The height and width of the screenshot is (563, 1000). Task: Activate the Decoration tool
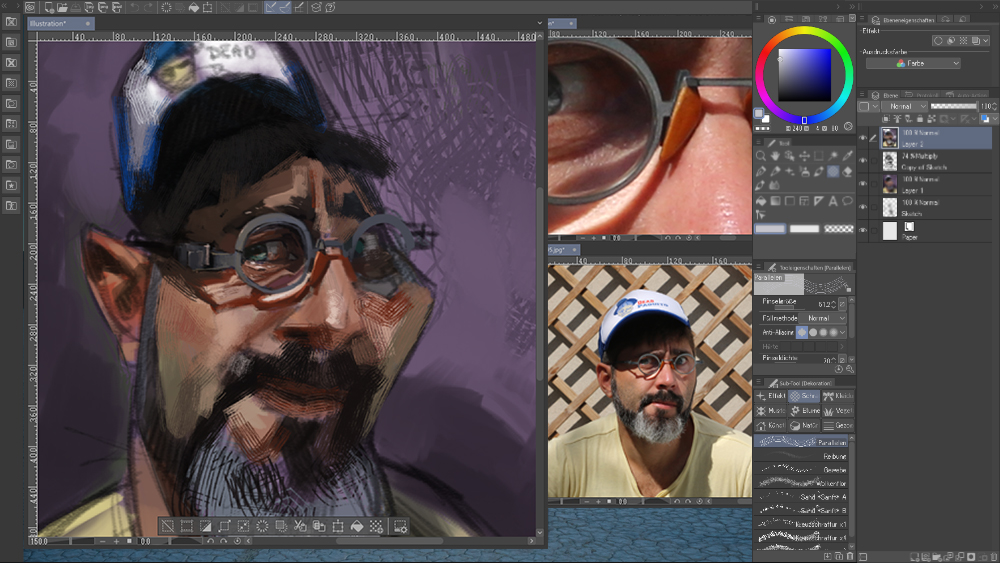point(833,172)
